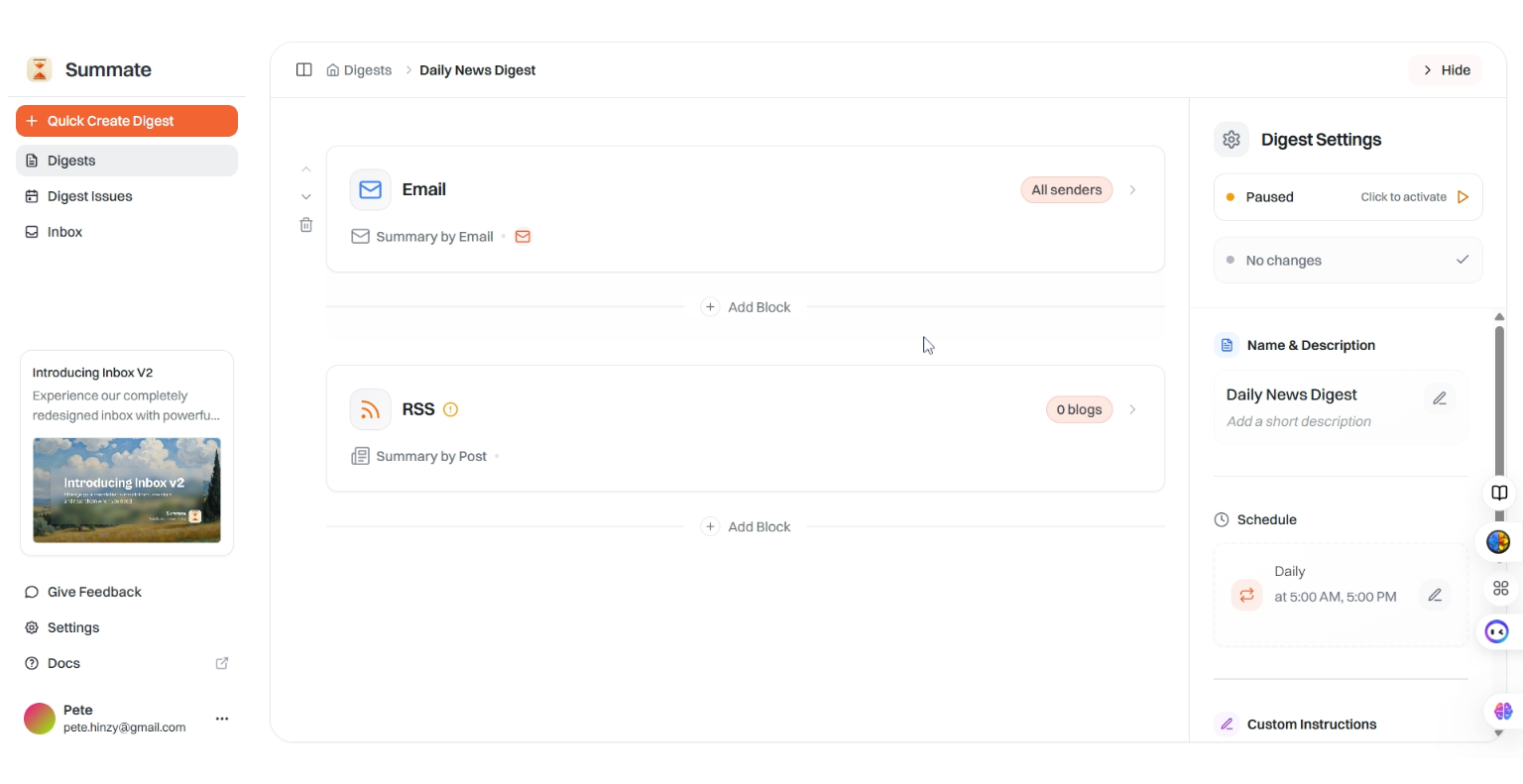Click the RSS warning info icon
Viewport: 1523px width, 784px height.
click(450, 409)
